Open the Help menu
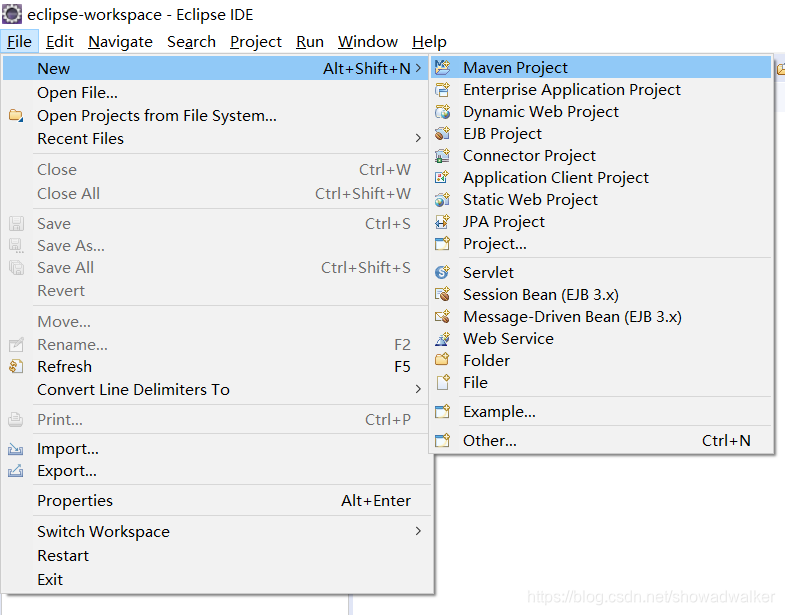This screenshot has height=615, width=785. tap(429, 42)
